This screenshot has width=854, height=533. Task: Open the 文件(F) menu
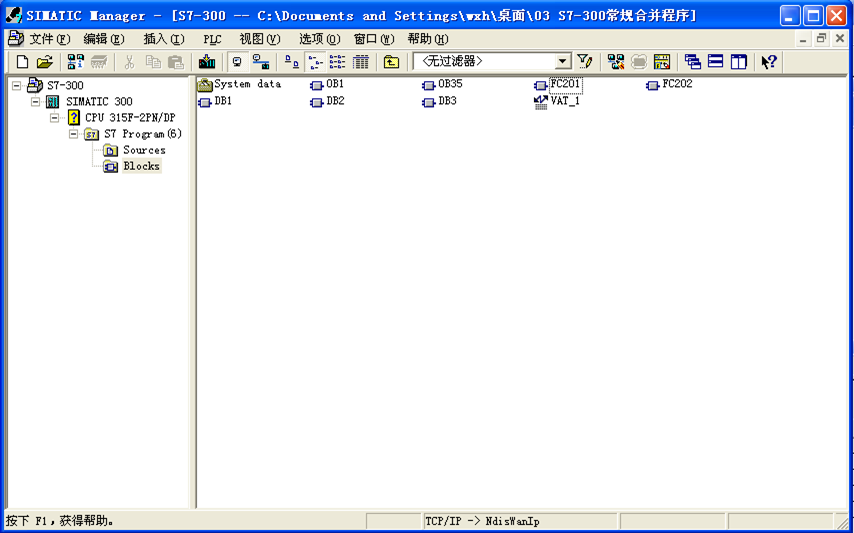point(50,39)
